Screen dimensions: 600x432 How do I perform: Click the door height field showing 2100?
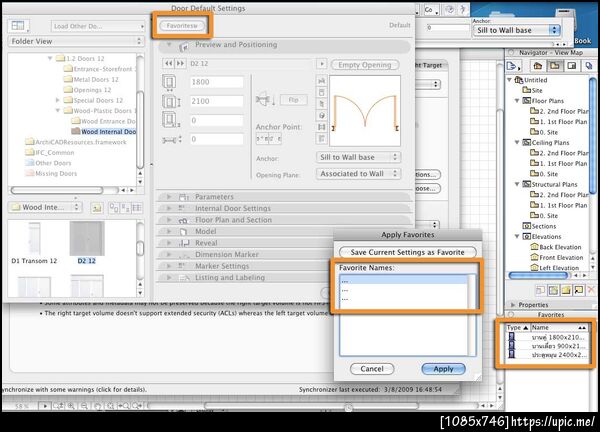(x=217, y=101)
